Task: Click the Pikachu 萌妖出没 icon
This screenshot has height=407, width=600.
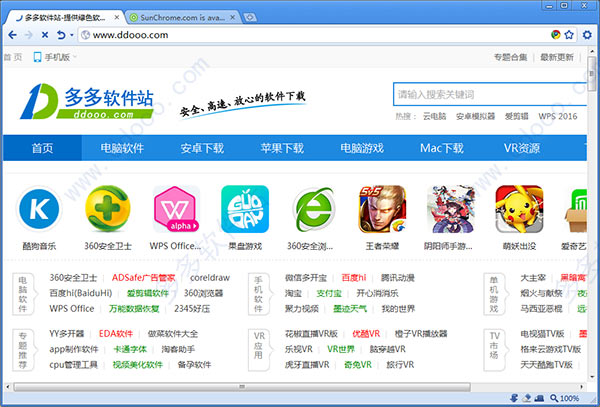Action: (x=519, y=209)
